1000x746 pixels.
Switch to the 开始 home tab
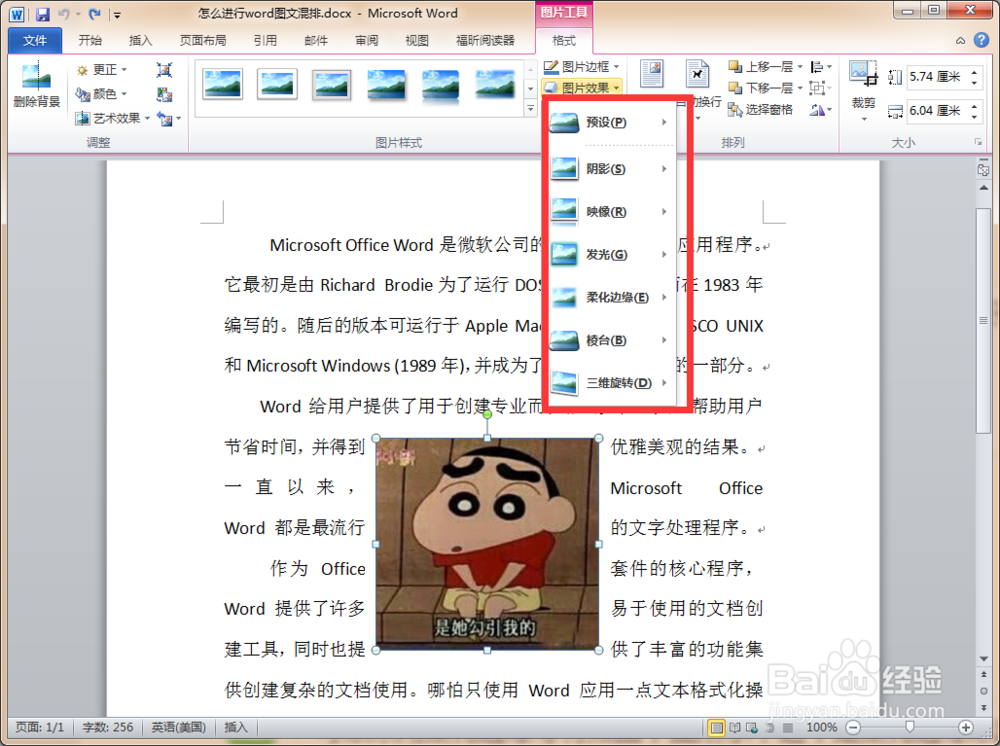pos(90,40)
